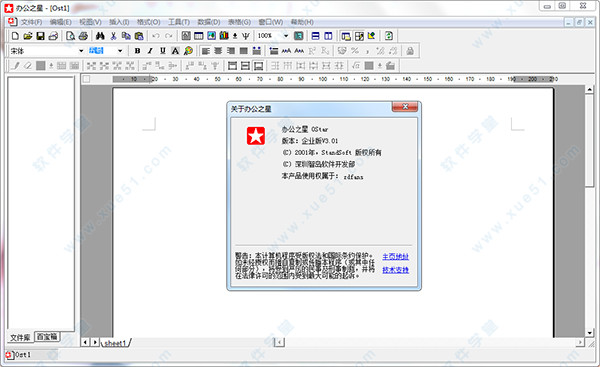This screenshot has height=367, width=600.
Task: Open the 表格(G) menu
Action: pos(239,22)
